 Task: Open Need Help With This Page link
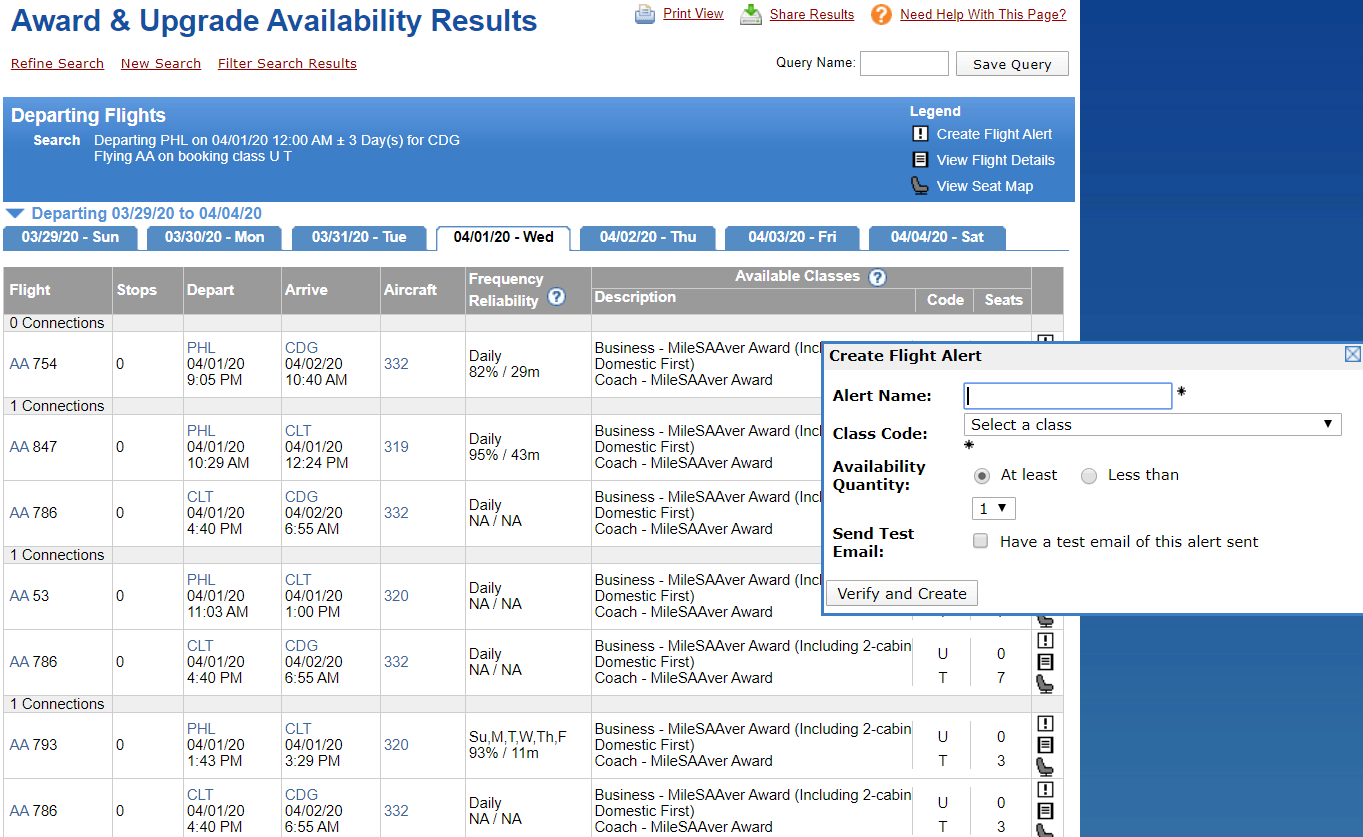(983, 14)
